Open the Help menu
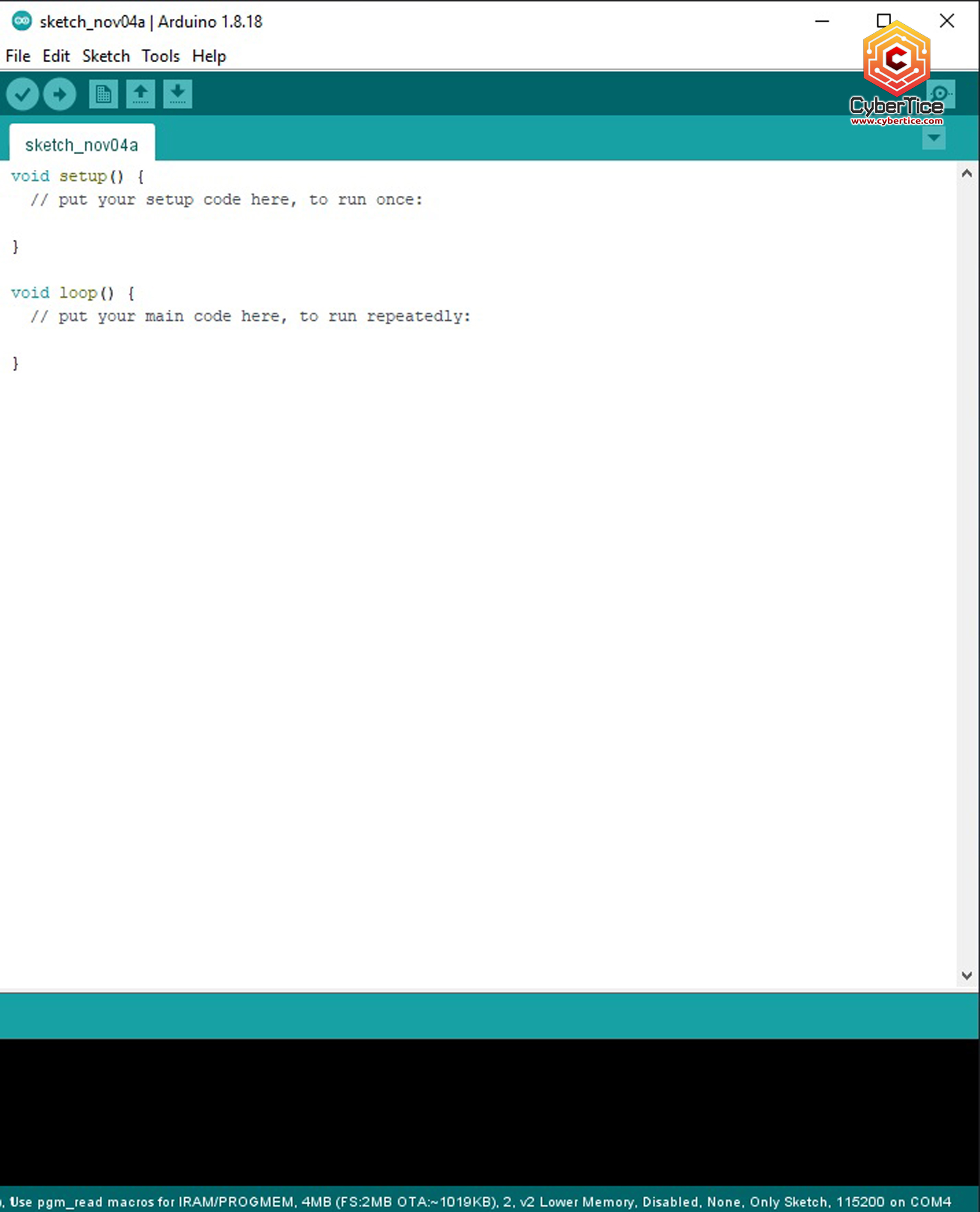The height and width of the screenshot is (1212, 980). (x=209, y=56)
